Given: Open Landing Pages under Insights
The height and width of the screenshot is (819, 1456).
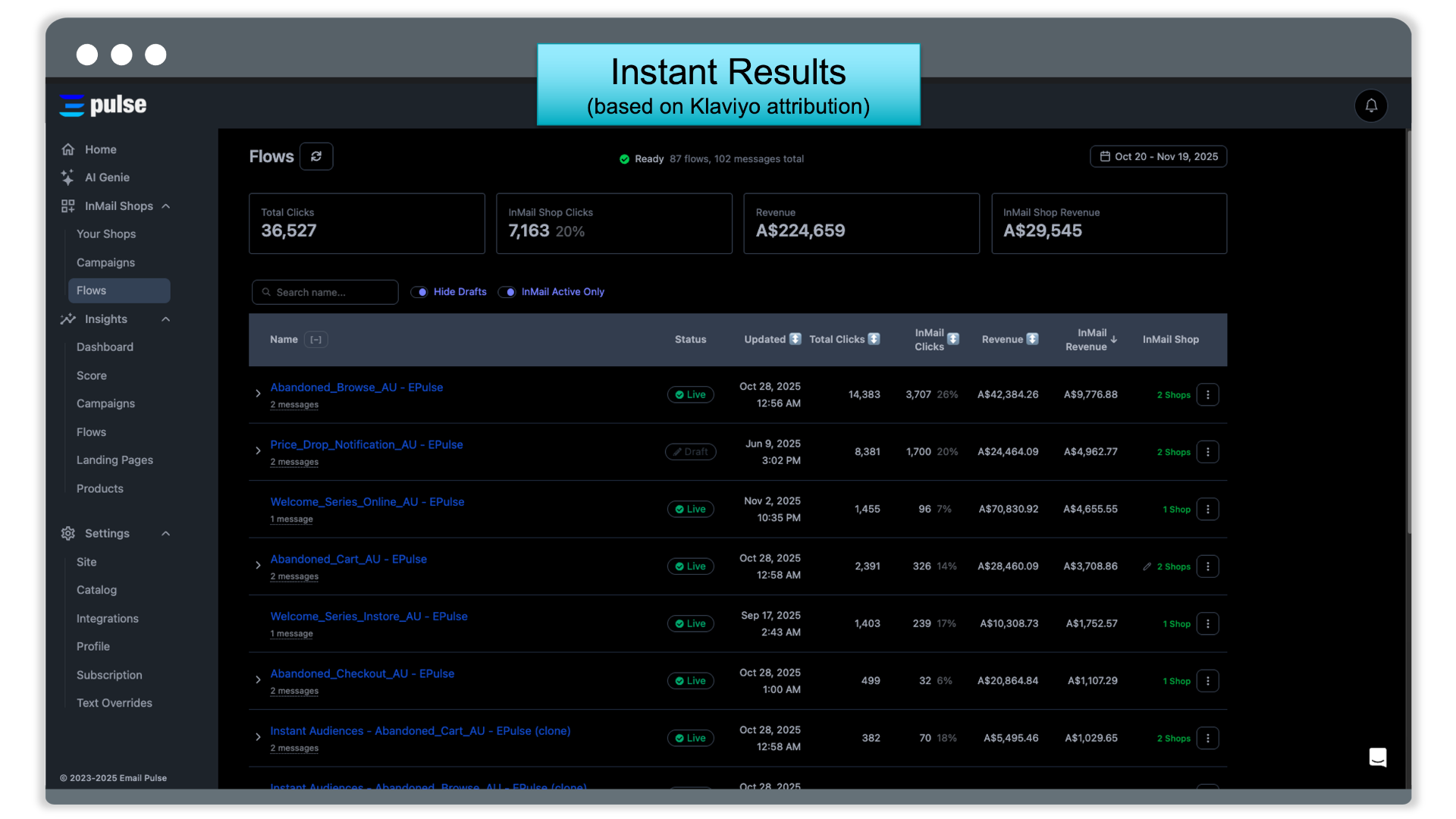Looking at the screenshot, I should (x=115, y=460).
